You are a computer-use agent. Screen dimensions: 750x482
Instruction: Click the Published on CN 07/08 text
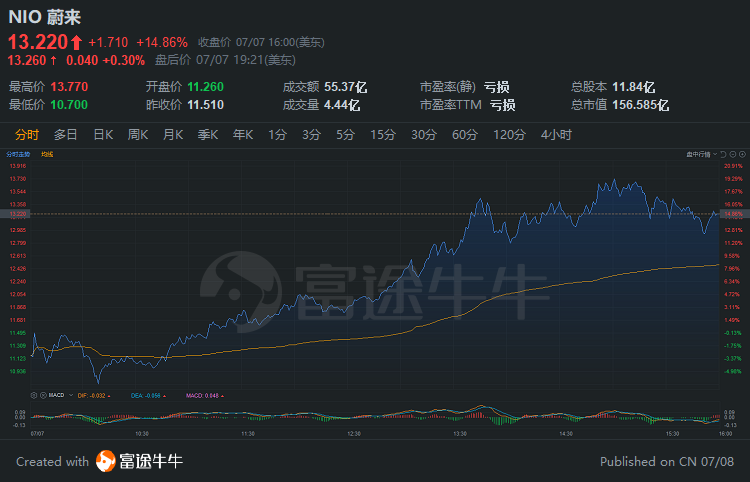click(667, 461)
